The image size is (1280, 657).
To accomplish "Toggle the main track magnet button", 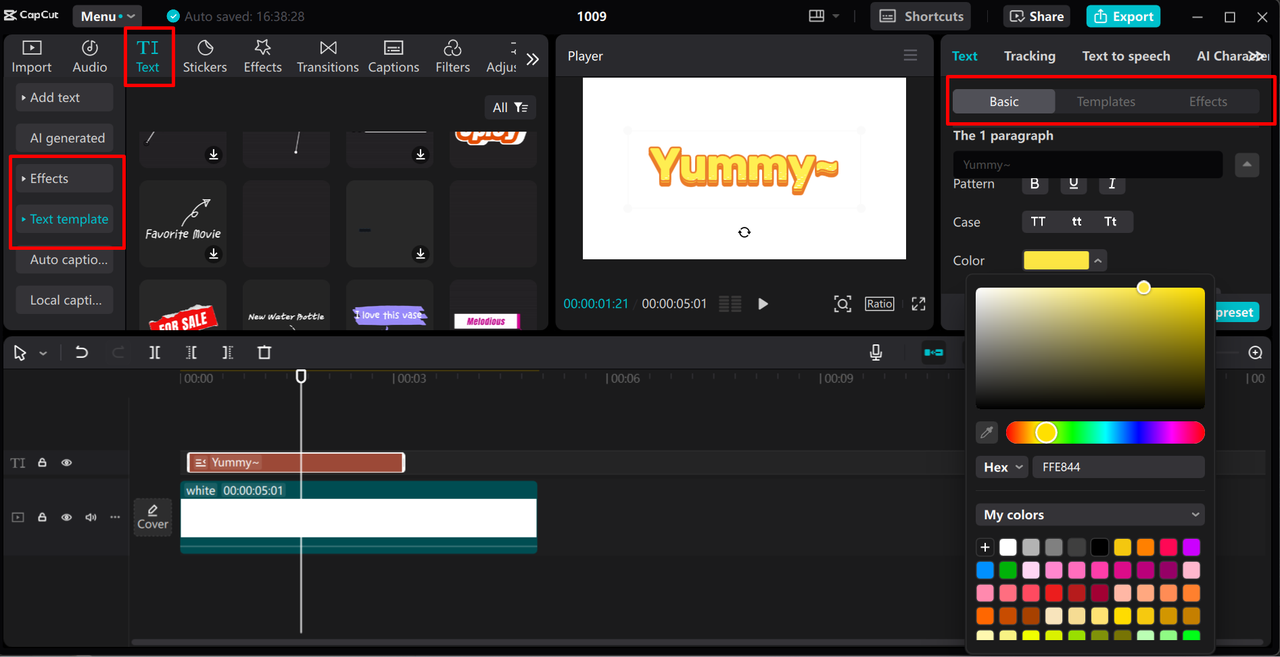I will 933,353.
